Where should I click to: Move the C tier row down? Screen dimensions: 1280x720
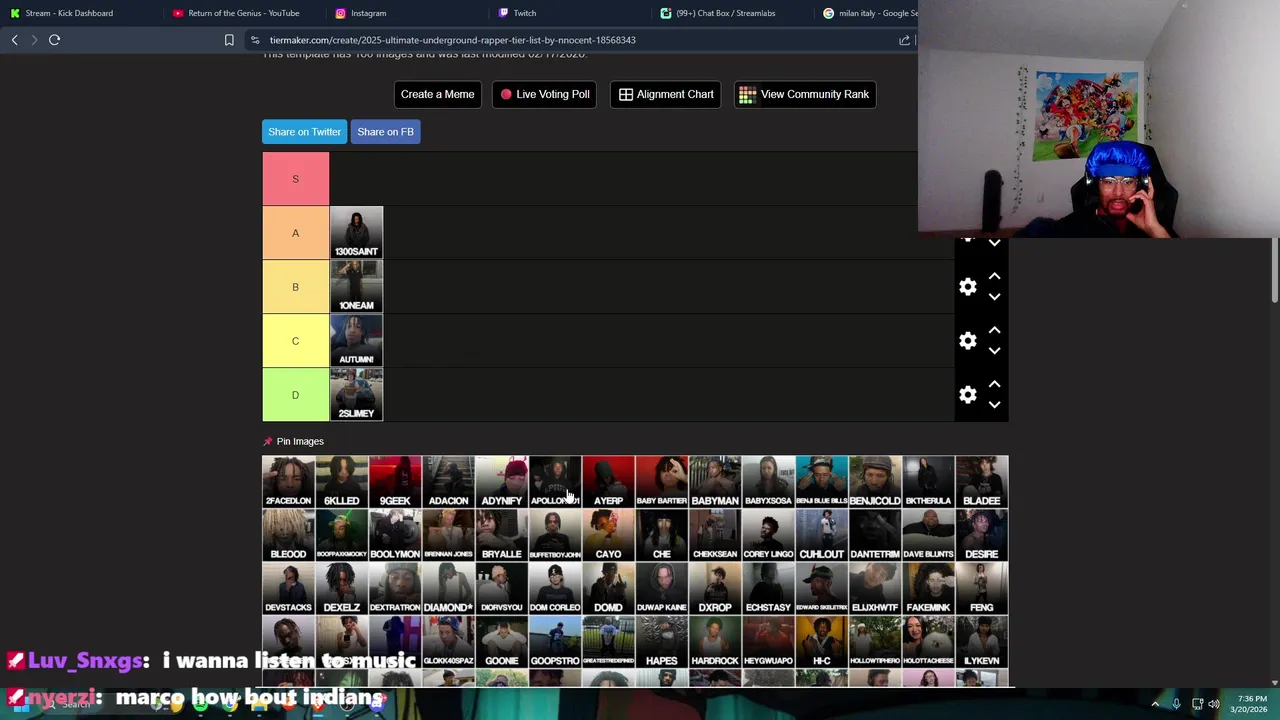point(994,351)
